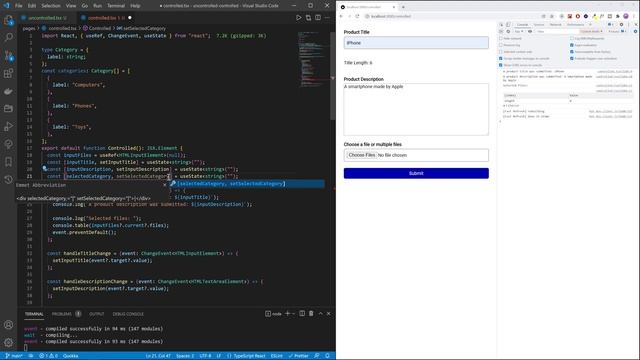Open the Terminal menu in menu bar
The width and height of the screenshot is (640, 360).
click(x=116, y=6)
